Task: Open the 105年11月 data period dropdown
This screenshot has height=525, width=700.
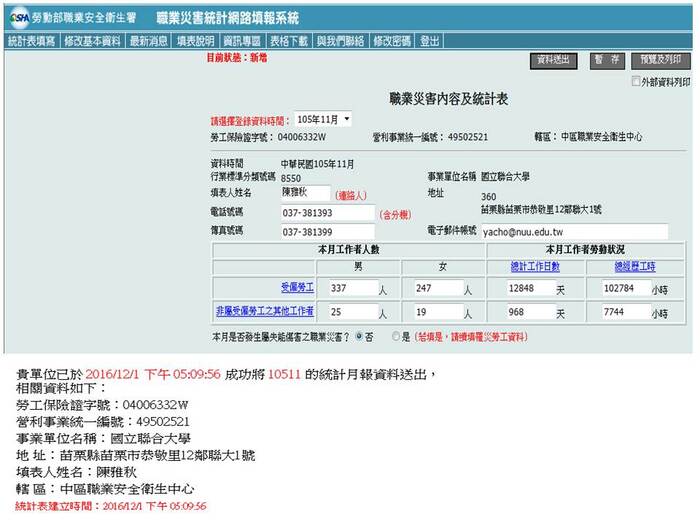Action: point(323,120)
